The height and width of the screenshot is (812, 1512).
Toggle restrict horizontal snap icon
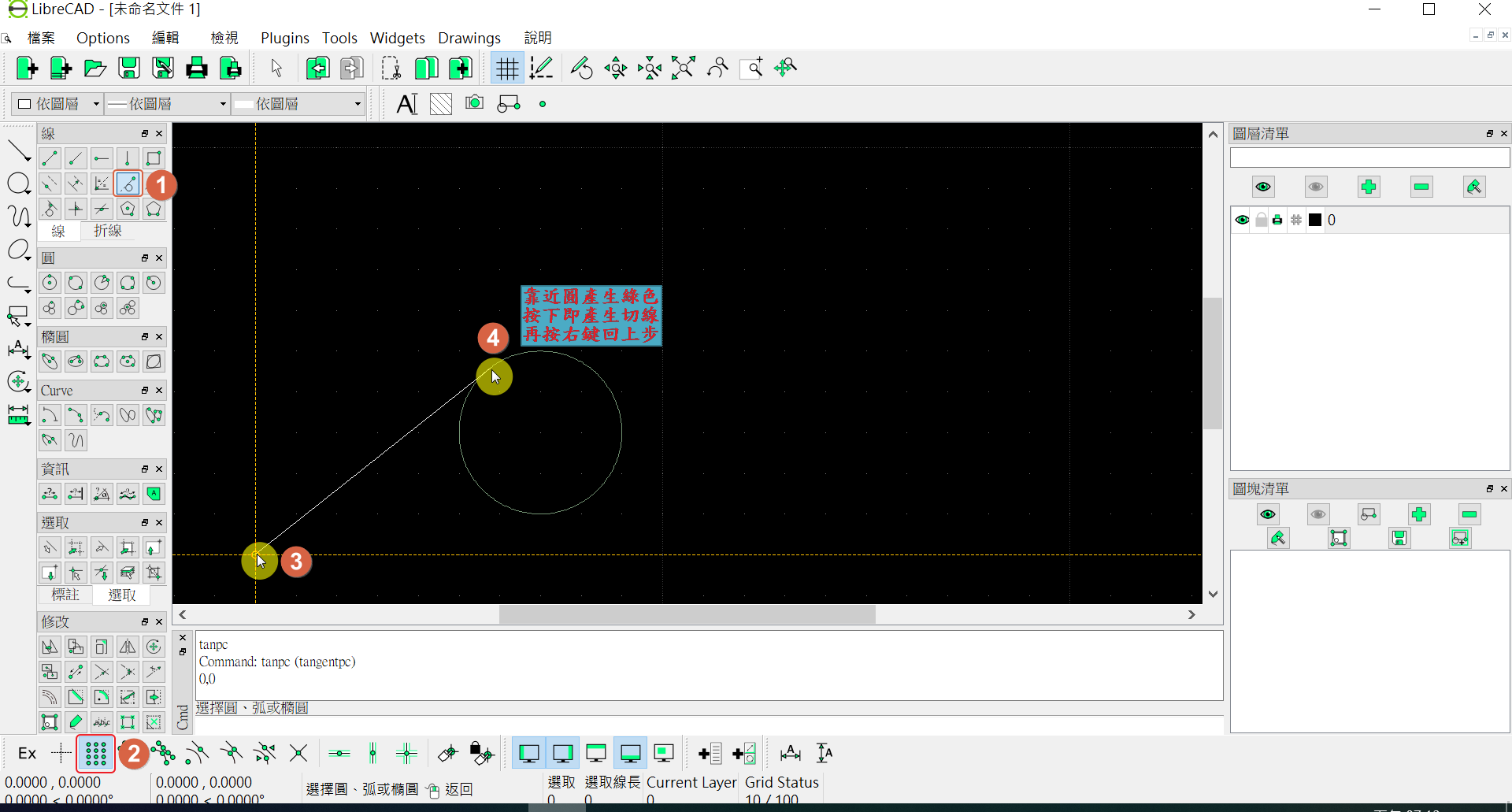(339, 754)
